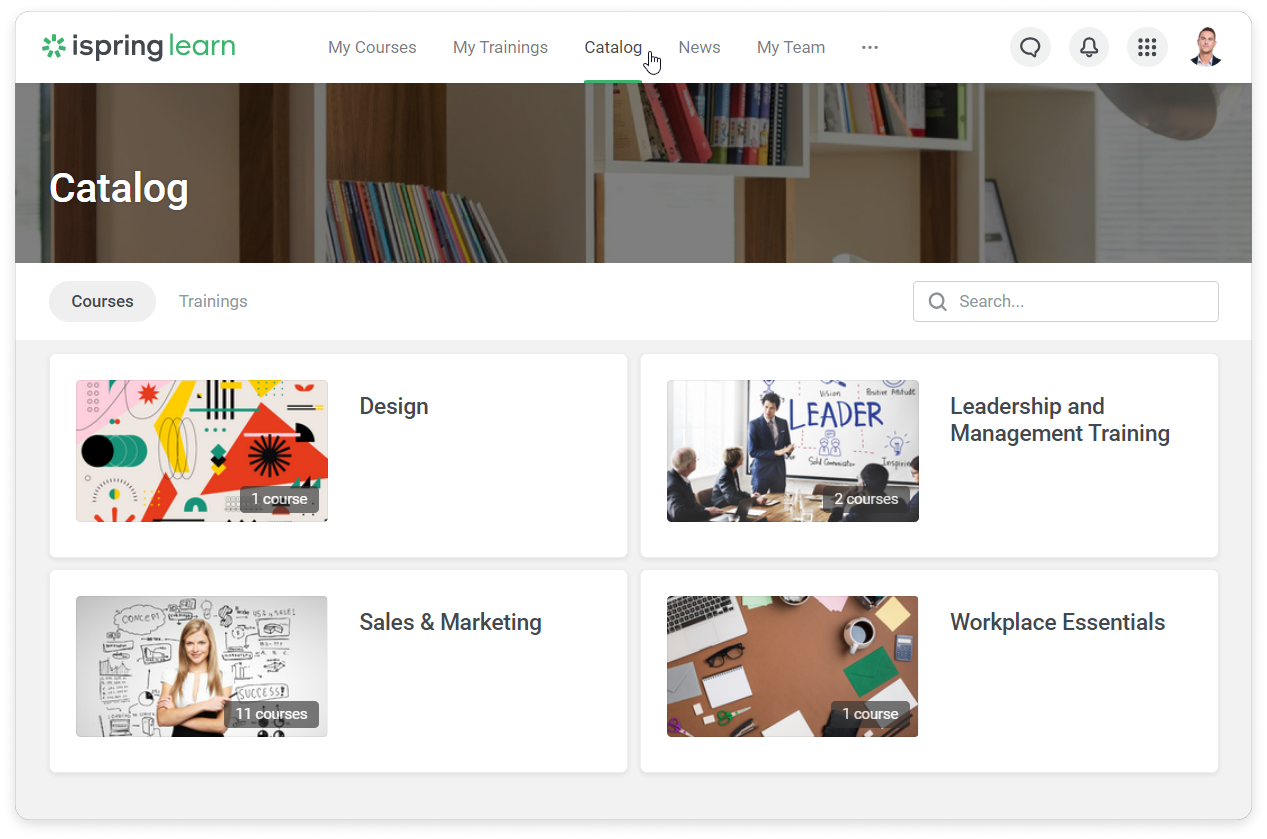Image resolution: width=1267 pixels, height=839 pixels.
Task: Open the apps grid menu icon
Action: [1147, 47]
